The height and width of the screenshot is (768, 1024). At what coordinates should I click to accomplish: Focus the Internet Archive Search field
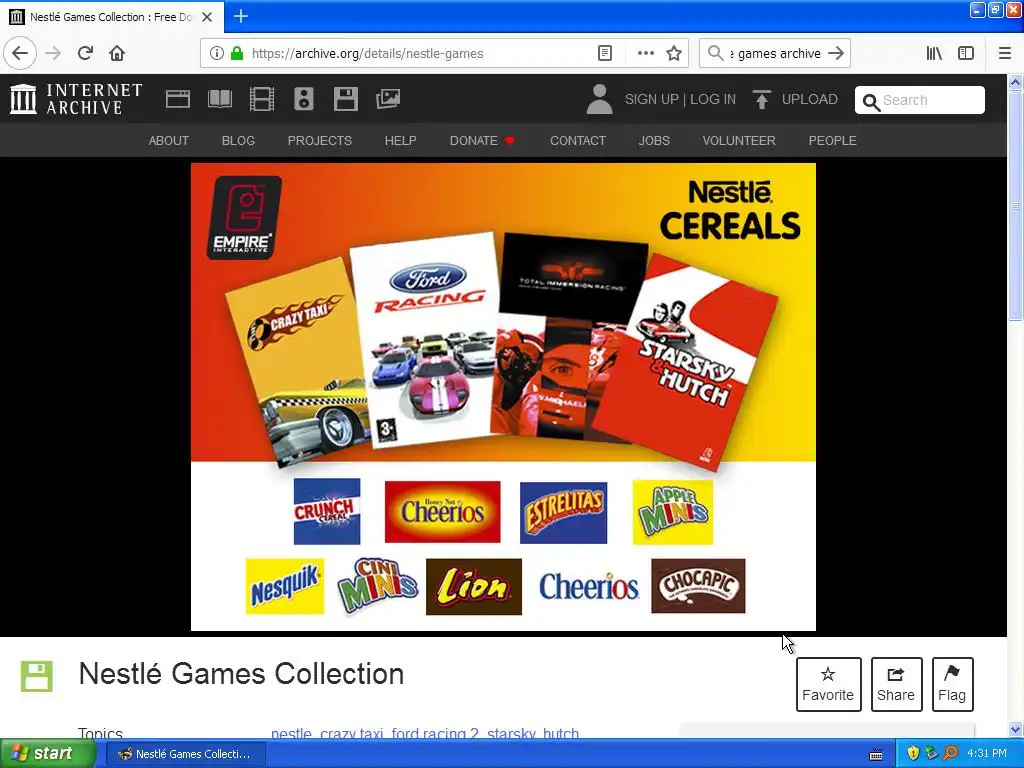coord(920,100)
